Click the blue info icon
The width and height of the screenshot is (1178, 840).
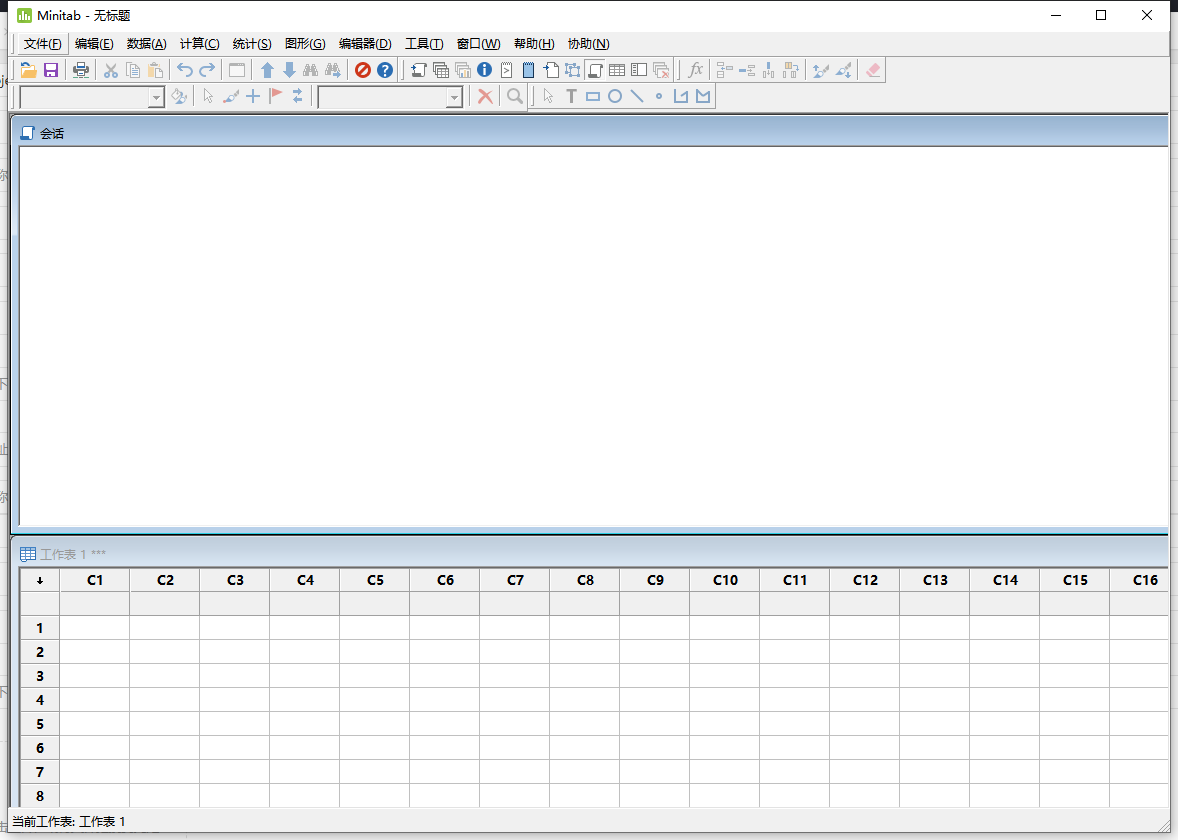[485, 70]
